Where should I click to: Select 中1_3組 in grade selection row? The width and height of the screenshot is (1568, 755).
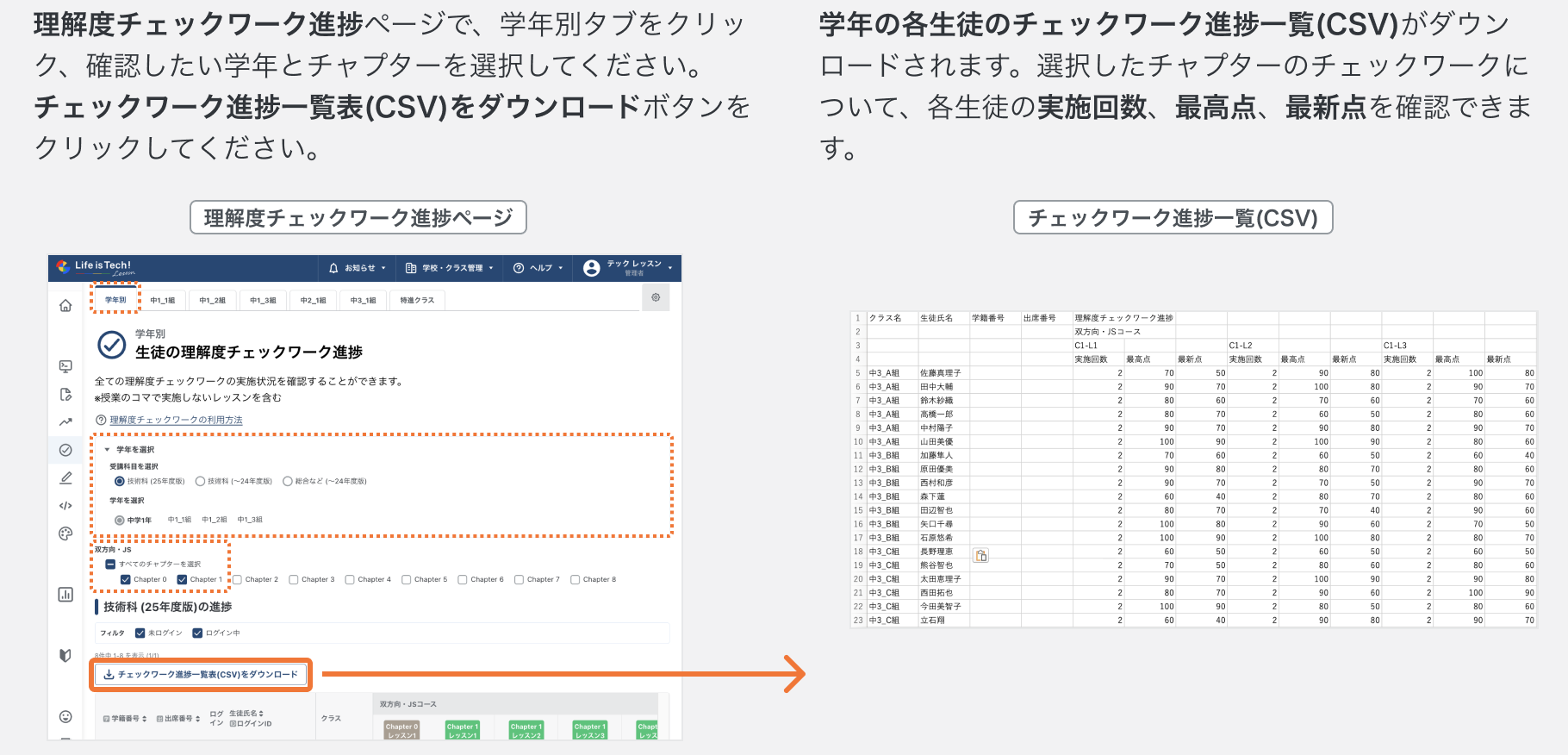(250, 521)
